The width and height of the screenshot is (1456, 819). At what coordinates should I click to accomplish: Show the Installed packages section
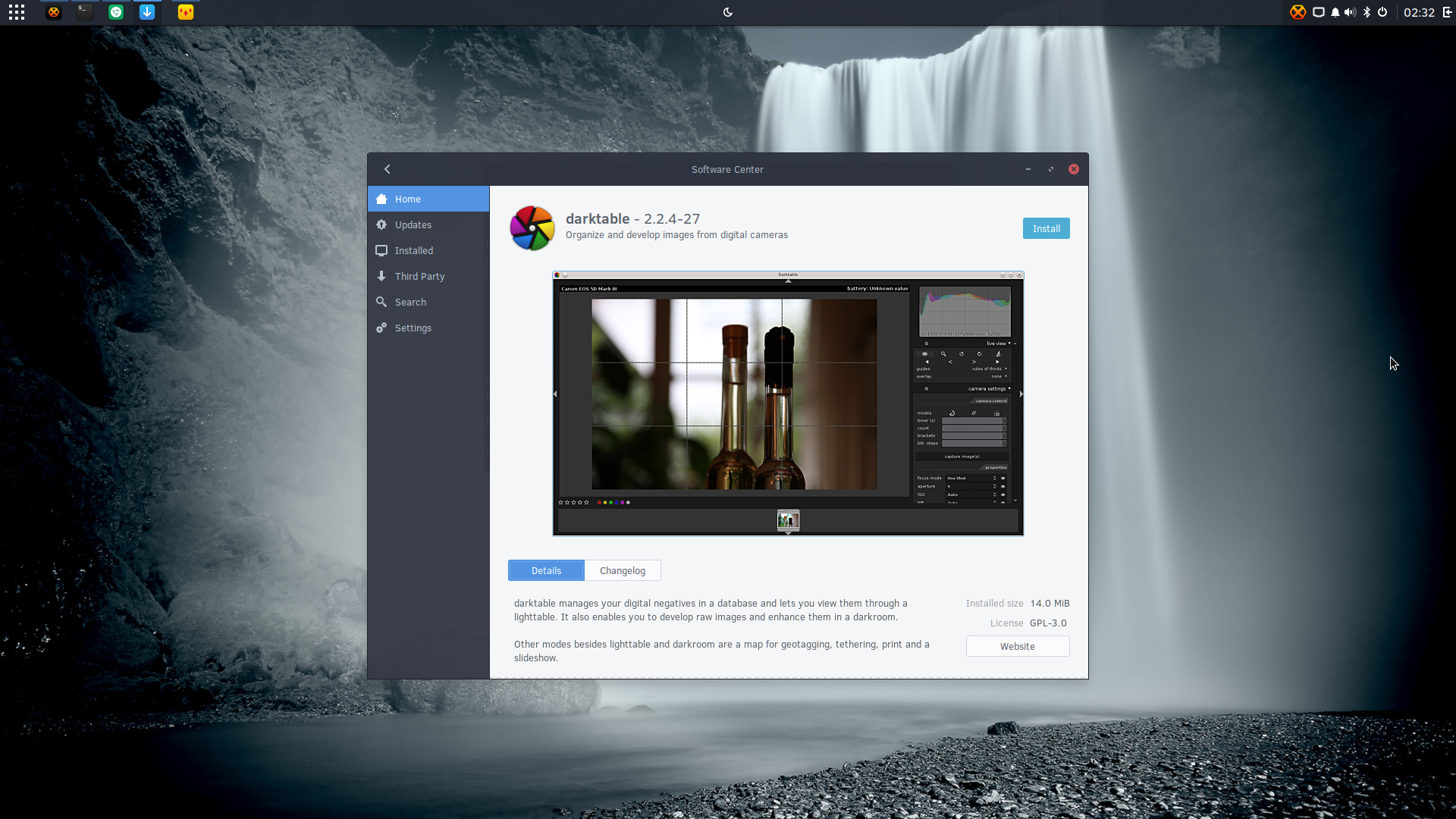pyautogui.click(x=428, y=250)
